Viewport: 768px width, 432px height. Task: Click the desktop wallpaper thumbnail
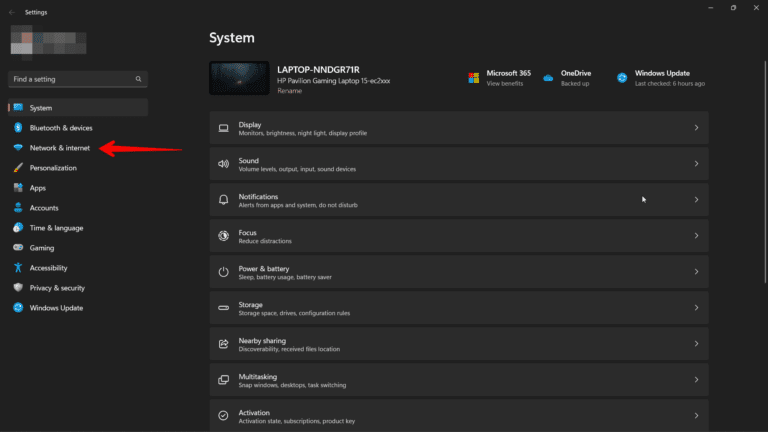tap(239, 78)
